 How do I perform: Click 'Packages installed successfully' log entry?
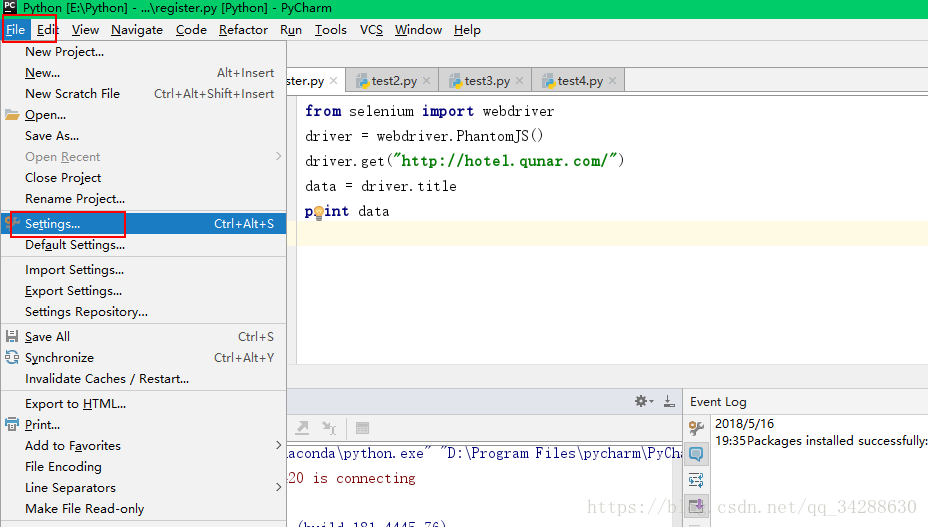(x=821, y=441)
